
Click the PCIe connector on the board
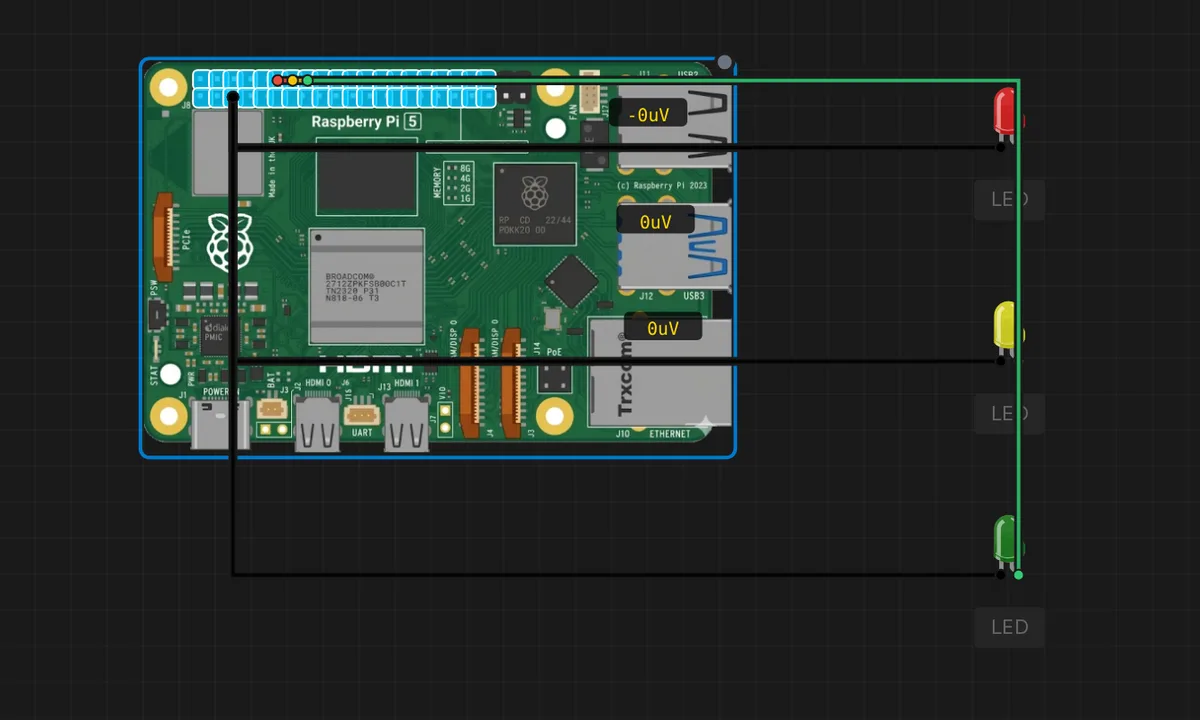click(163, 238)
